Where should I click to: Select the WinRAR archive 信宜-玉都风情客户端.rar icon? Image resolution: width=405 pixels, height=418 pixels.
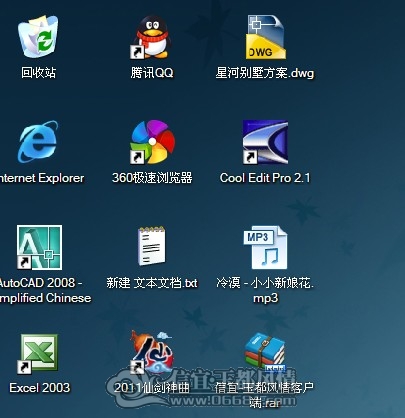tap(265, 353)
